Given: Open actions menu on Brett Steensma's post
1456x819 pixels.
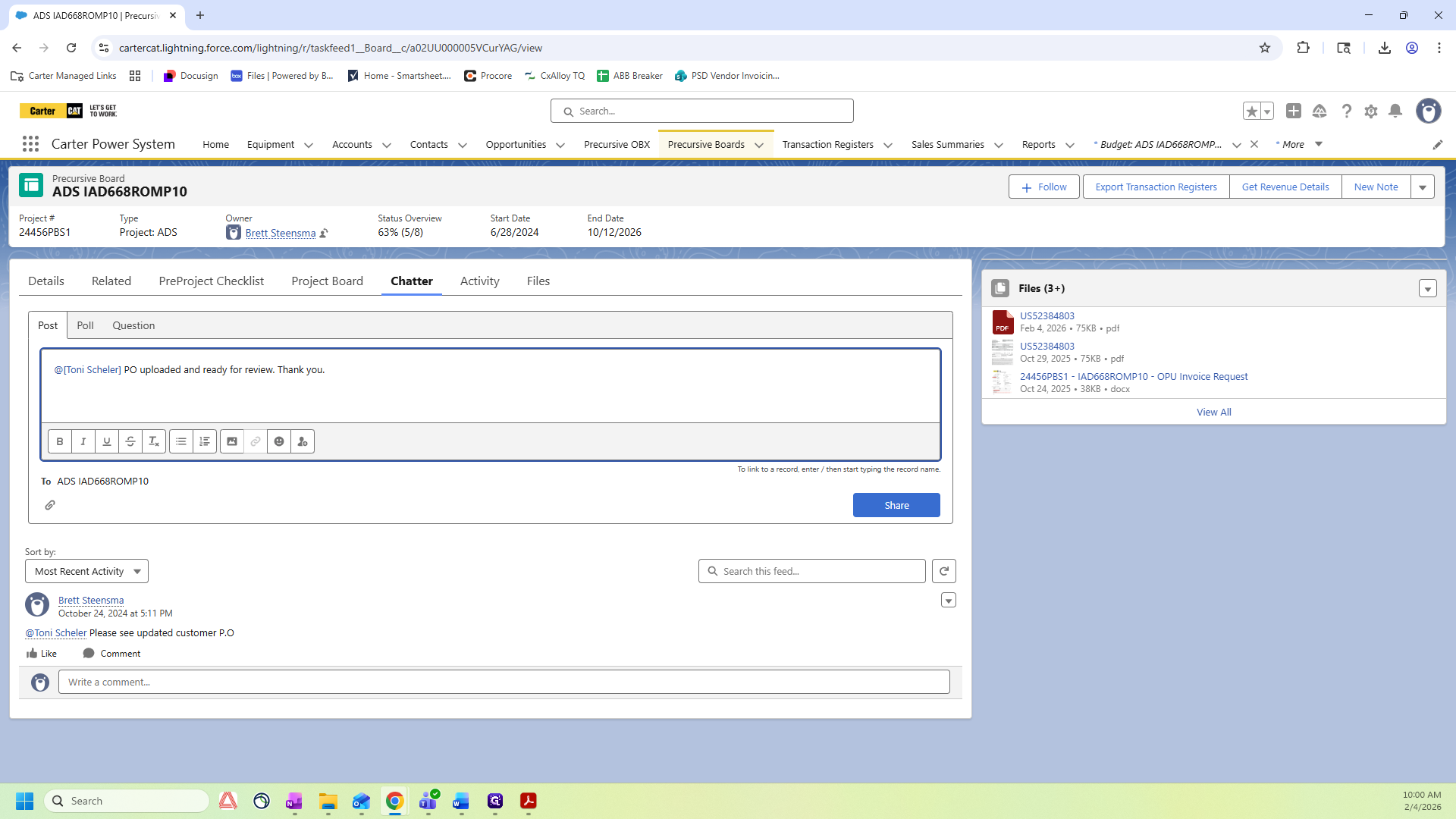Looking at the screenshot, I should (948, 601).
